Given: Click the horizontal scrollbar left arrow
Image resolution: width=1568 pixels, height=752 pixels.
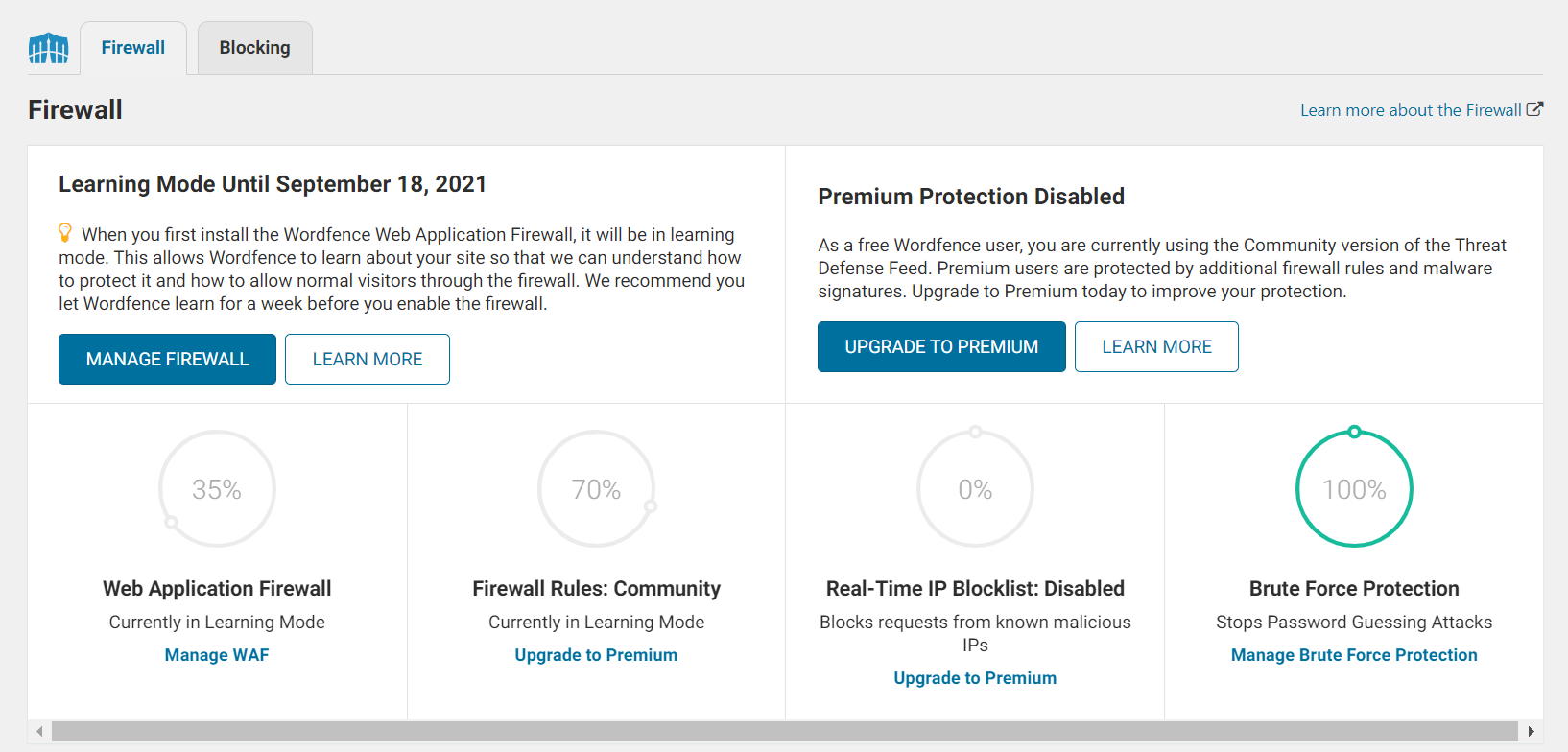Looking at the screenshot, I should [39, 732].
